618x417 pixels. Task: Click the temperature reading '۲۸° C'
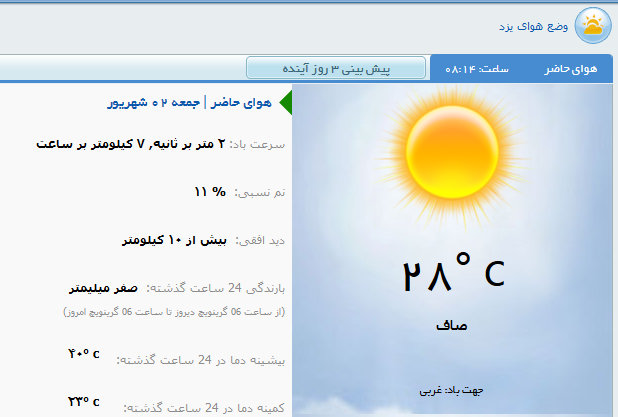[x=453, y=272]
